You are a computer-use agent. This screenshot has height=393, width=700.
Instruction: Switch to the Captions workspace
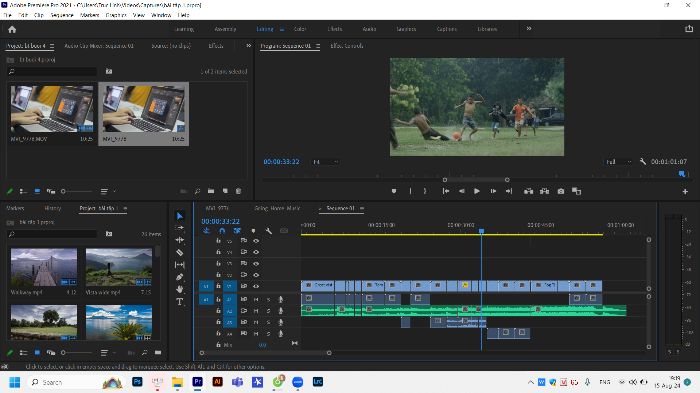[x=446, y=29]
